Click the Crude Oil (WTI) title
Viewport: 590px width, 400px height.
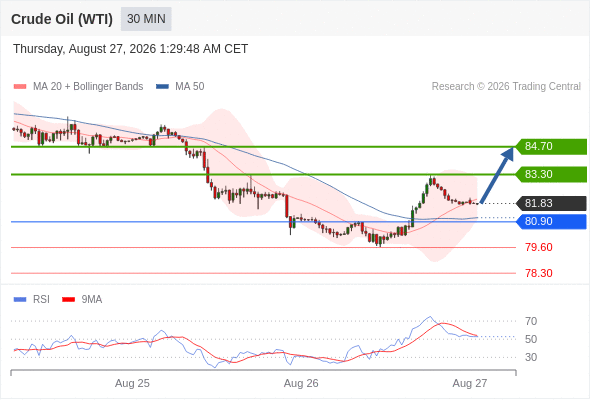(x=62, y=19)
